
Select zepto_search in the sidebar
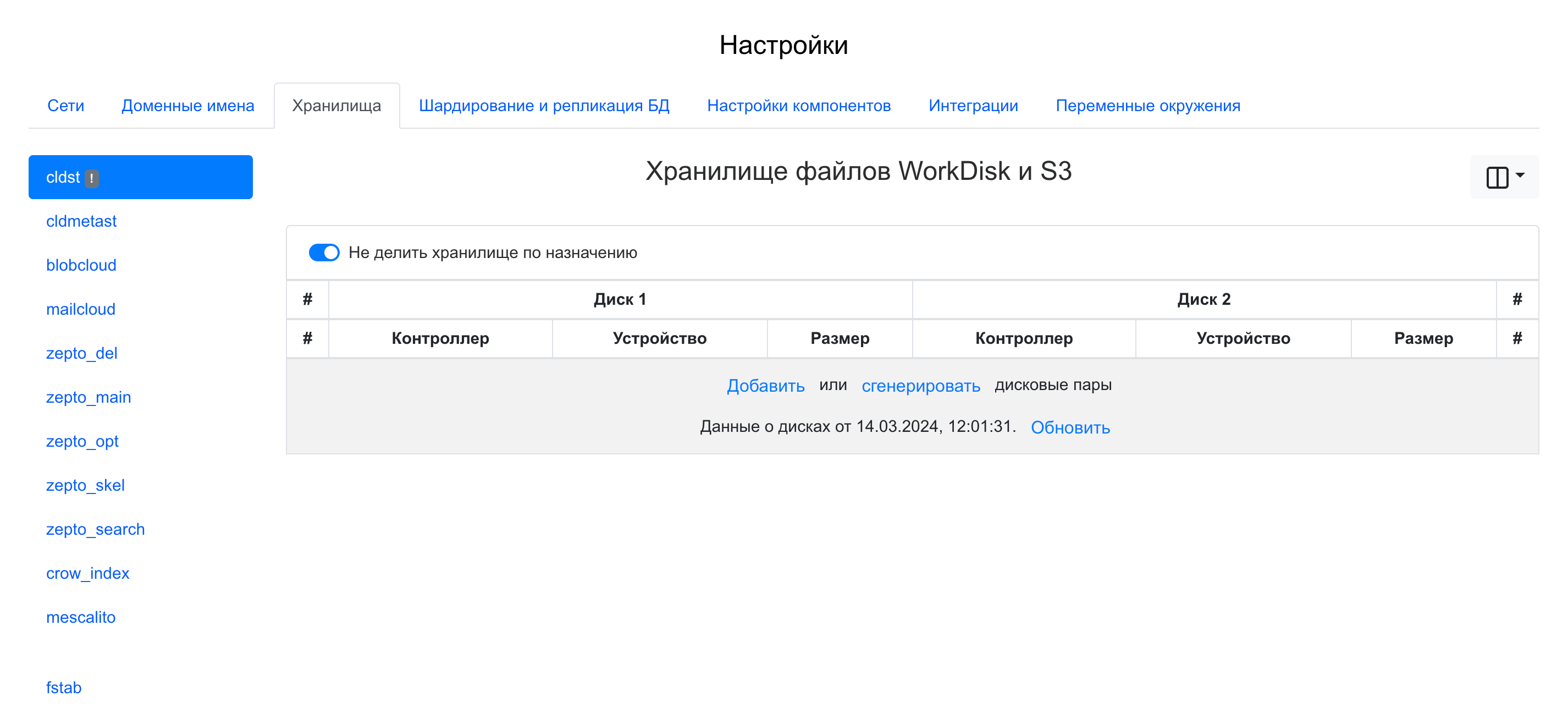95,529
